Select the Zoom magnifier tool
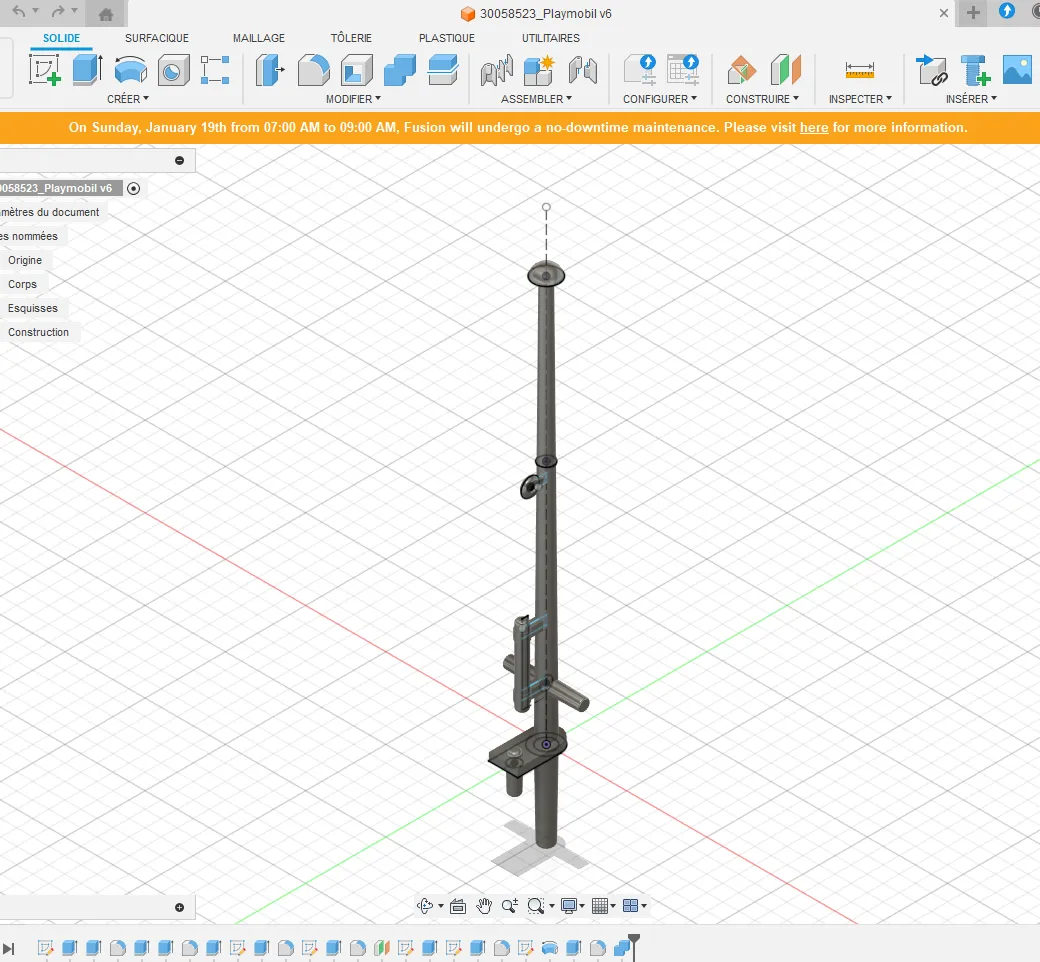The width and height of the screenshot is (1040, 962). point(509,906)
